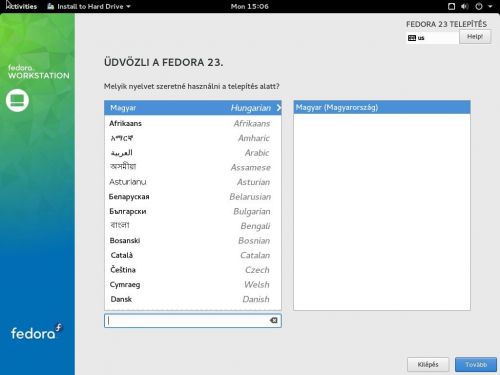Click the Hungarian row arrow chevron

[x=279, y=108]
